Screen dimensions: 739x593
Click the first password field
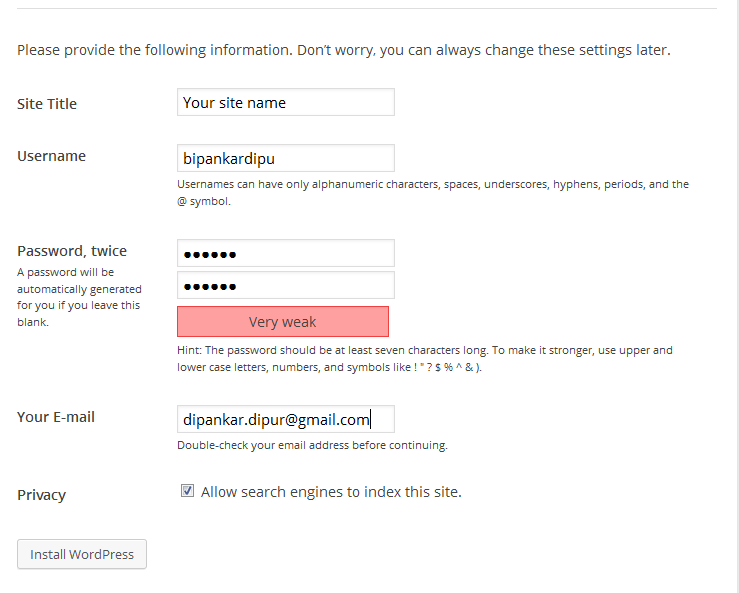point(285,253)
